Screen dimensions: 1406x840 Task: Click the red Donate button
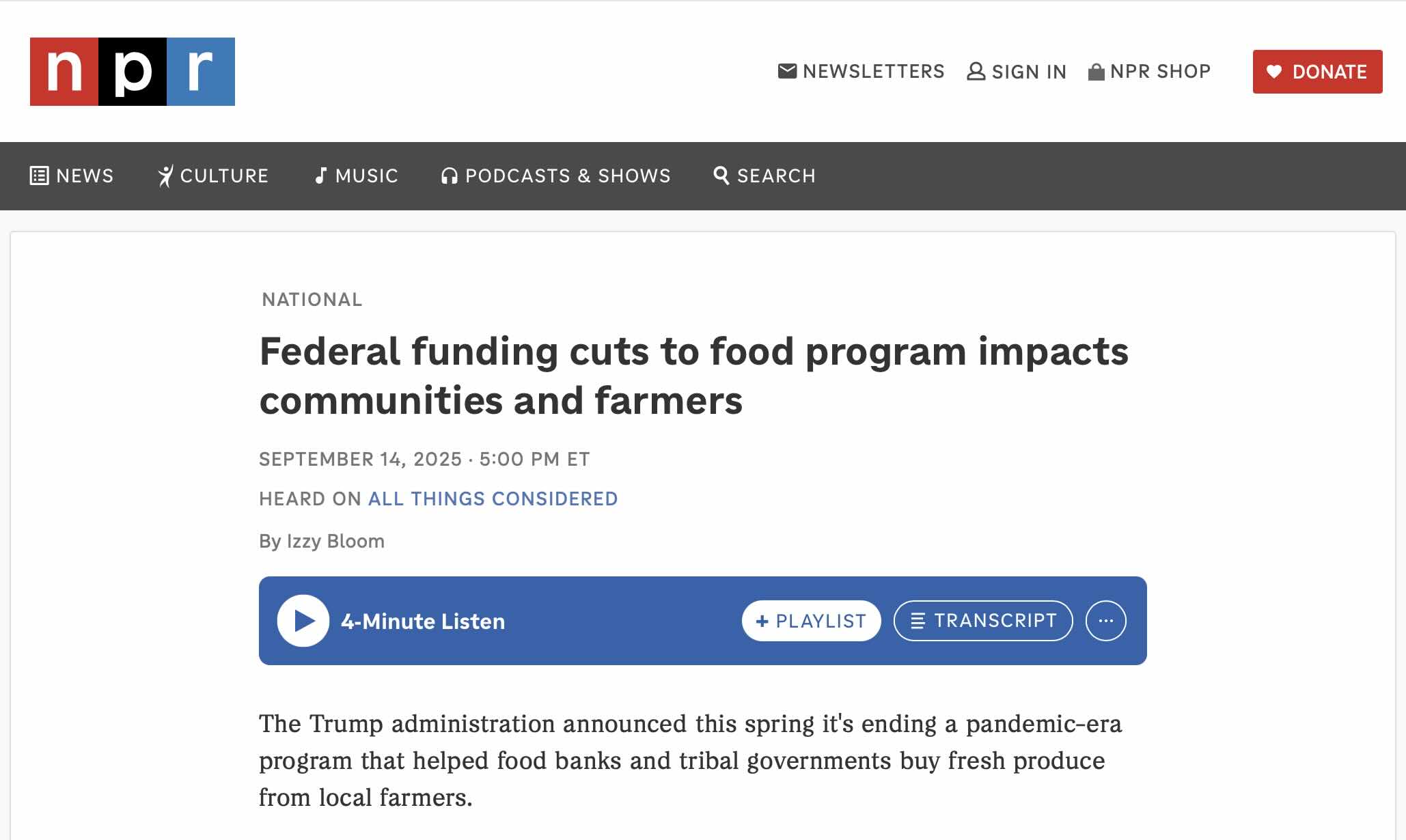click(1317, 72)
